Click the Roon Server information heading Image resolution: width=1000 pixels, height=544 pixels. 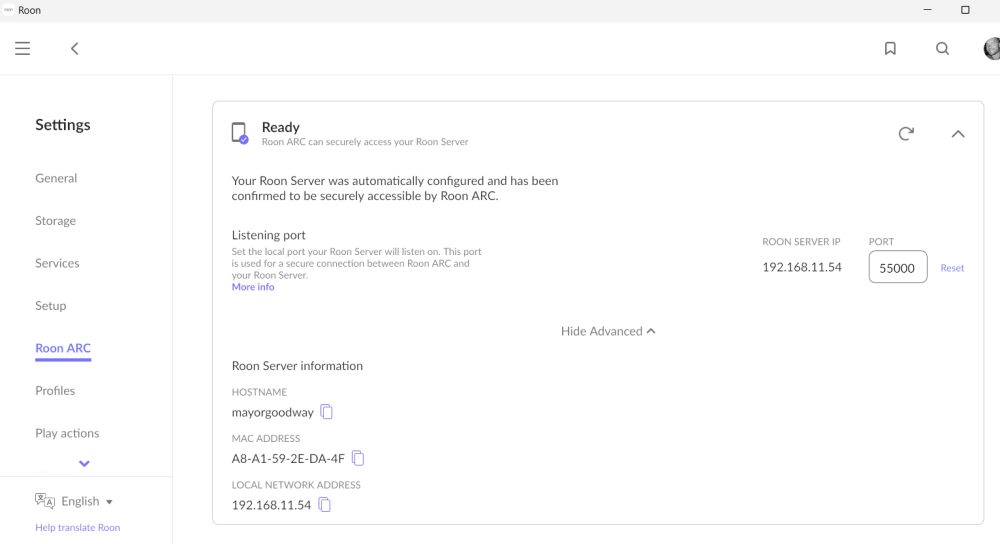297,365
